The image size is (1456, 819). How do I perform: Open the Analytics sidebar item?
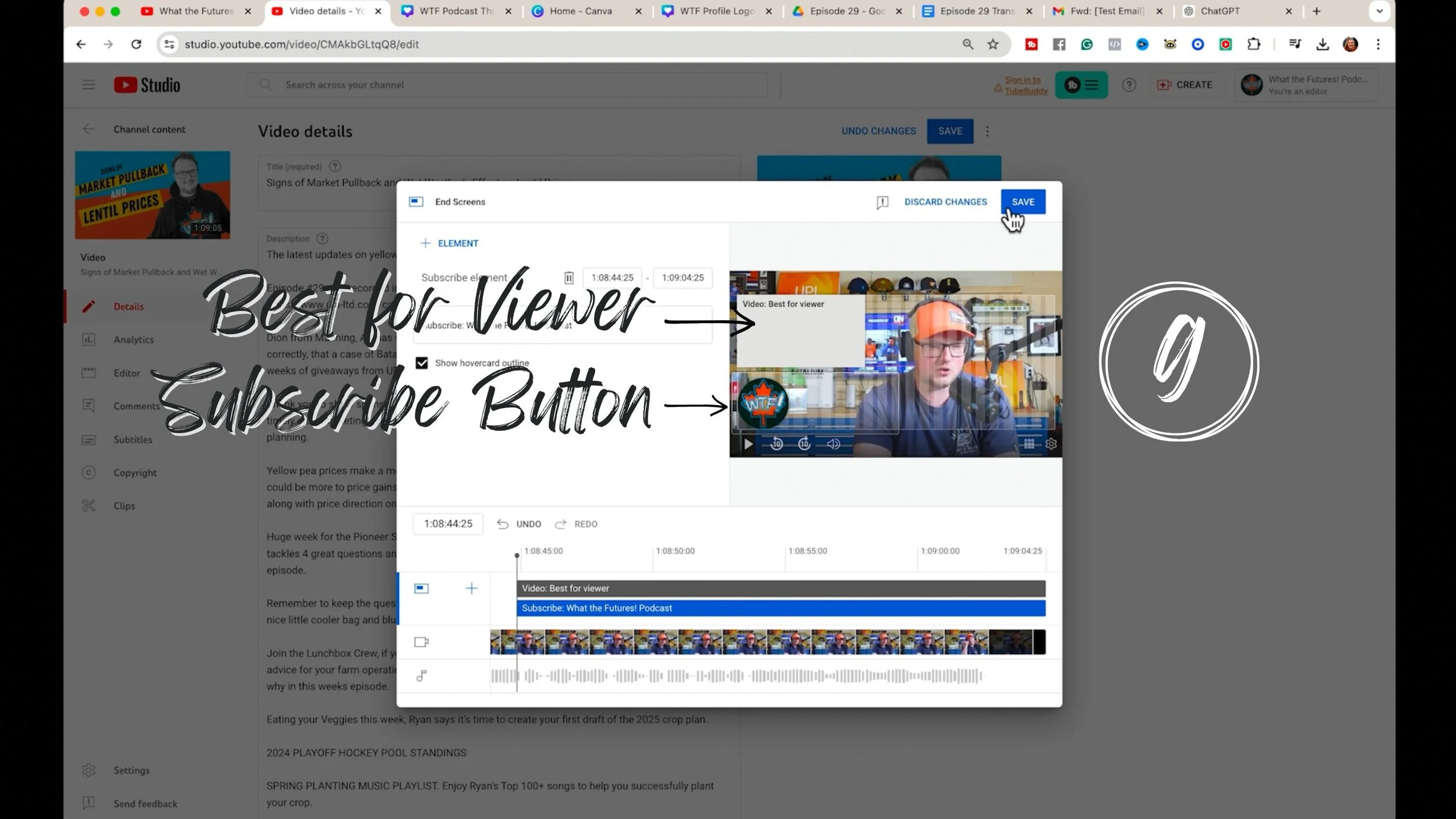coord(133,340)
